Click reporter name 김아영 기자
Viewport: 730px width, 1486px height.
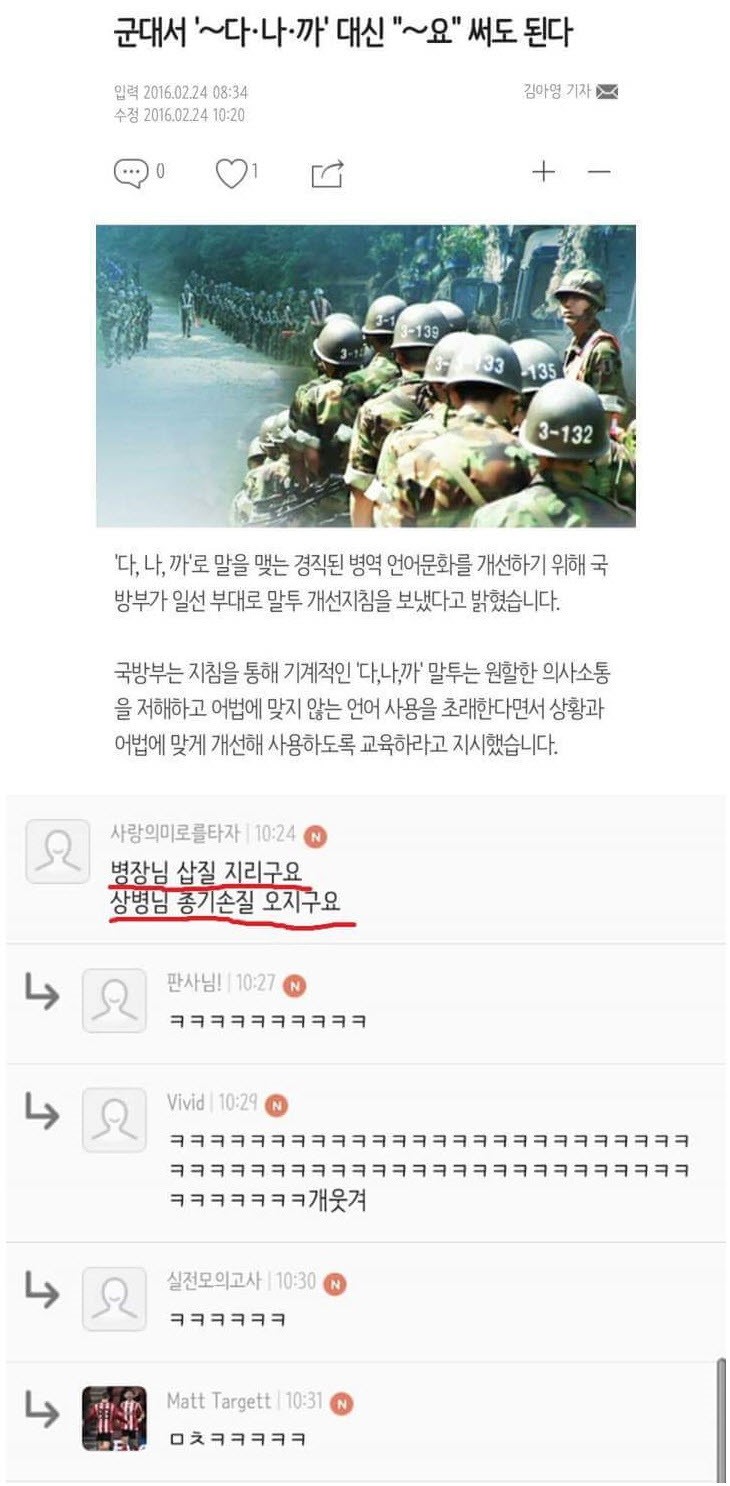pyautogui.click(x=557, y=92)
